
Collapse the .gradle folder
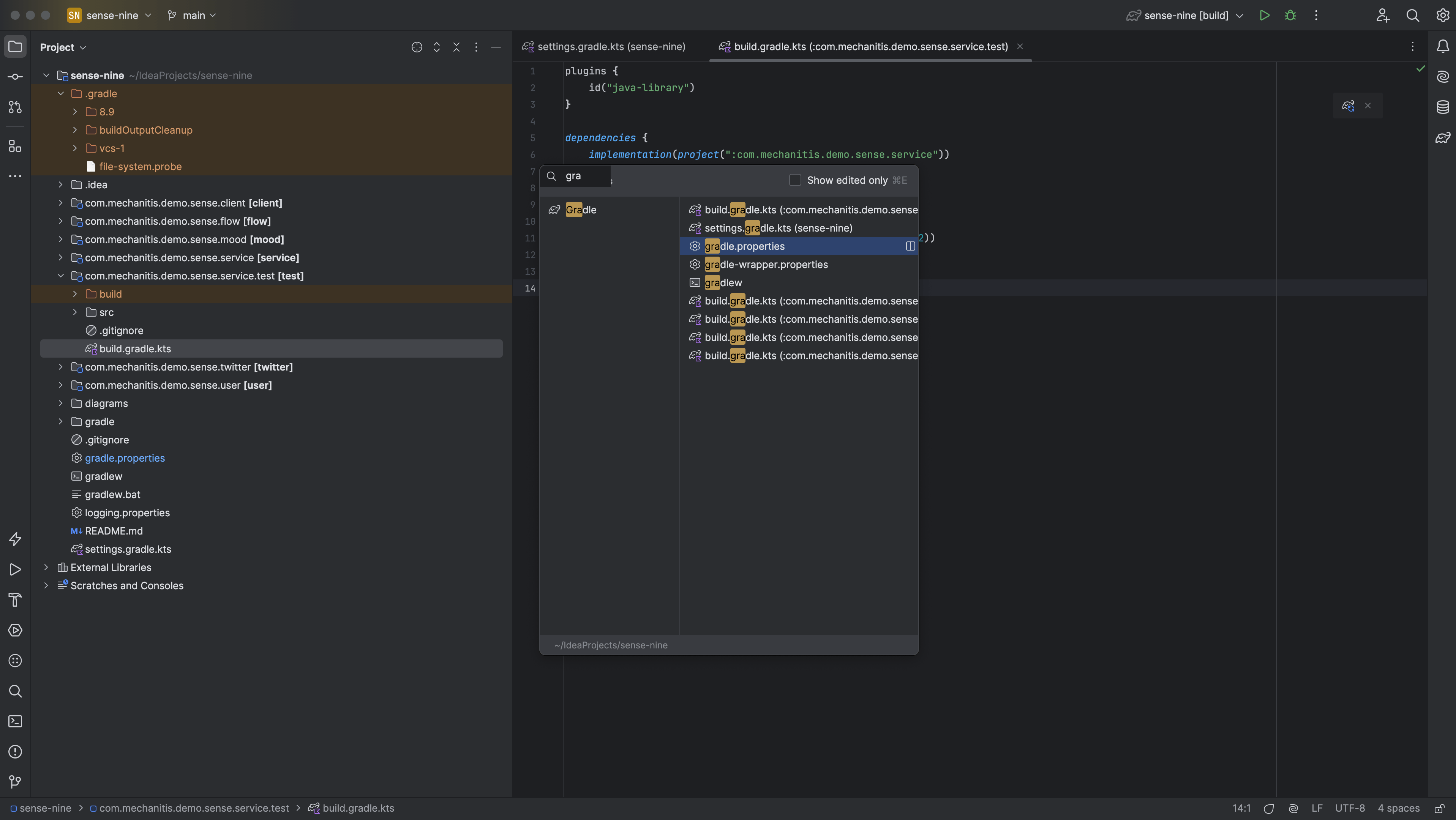pos(60,94)
